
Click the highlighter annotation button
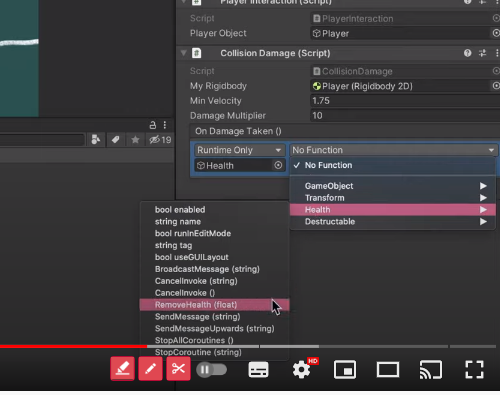tap(123, 368)
